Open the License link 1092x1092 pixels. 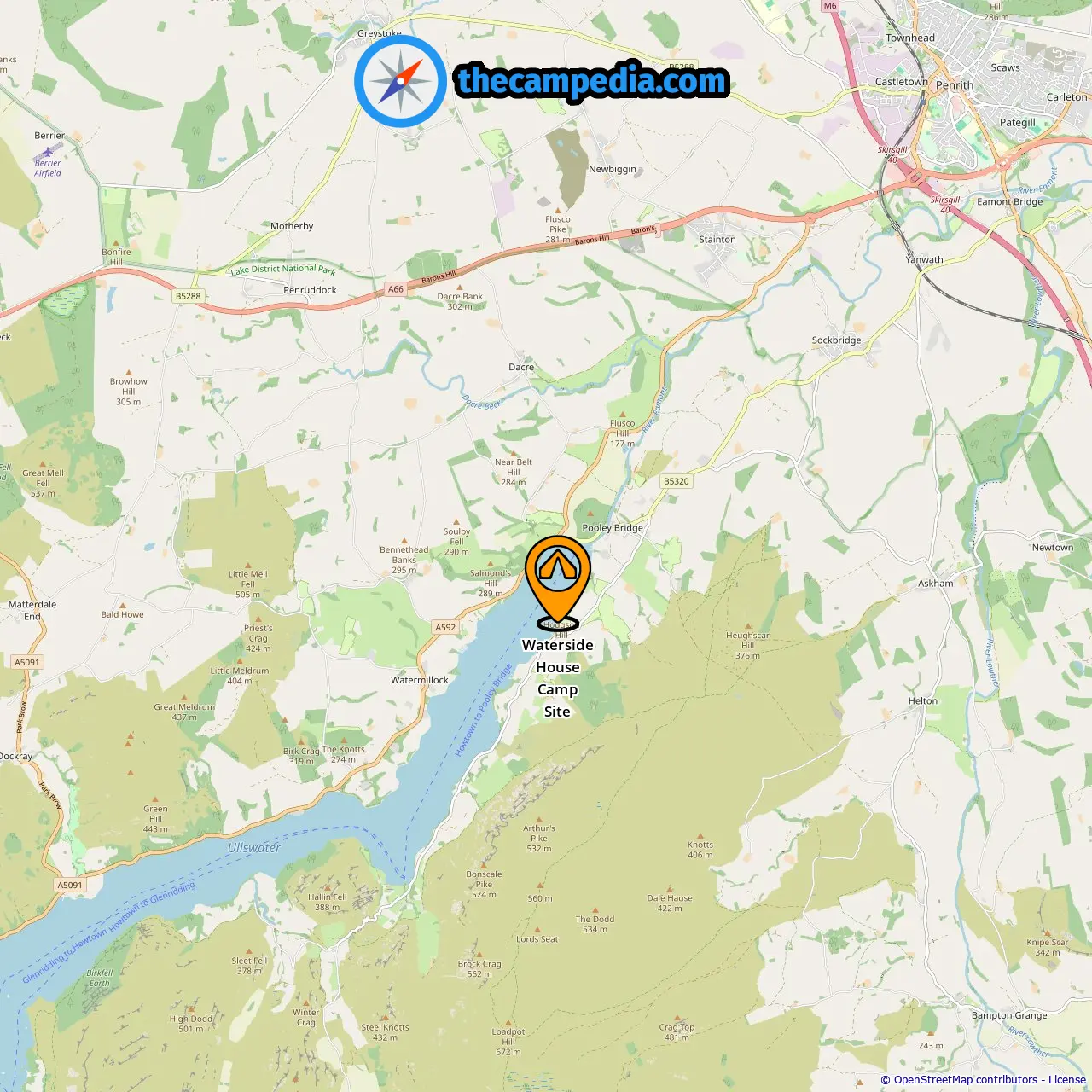[1067, 1079]
